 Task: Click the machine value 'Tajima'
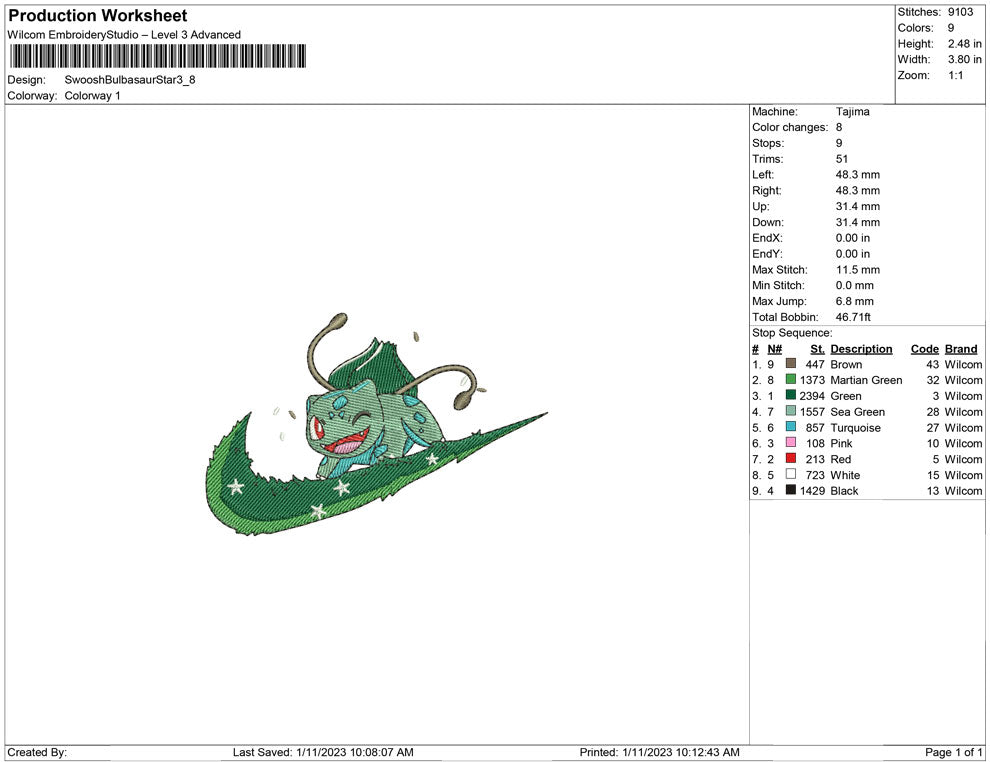point(852,112)
